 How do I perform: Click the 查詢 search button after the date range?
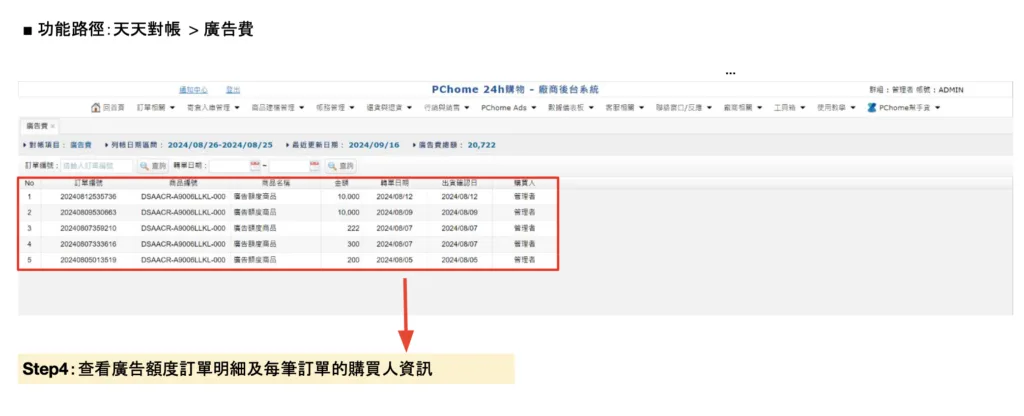click(x=341, y=165)
